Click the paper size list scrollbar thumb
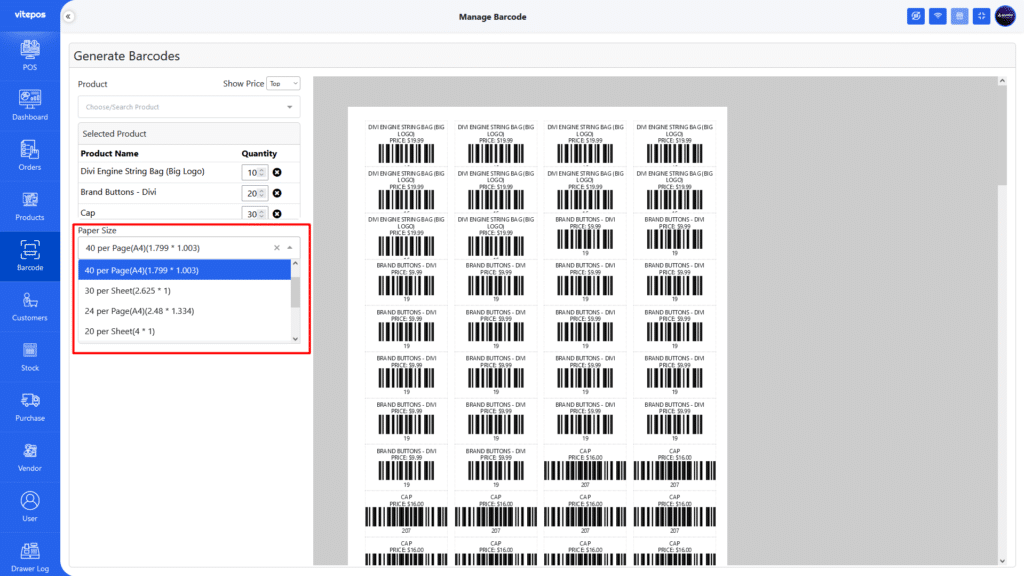Image resolution: width=1024 pixels, height=576 pixels. 295,292
